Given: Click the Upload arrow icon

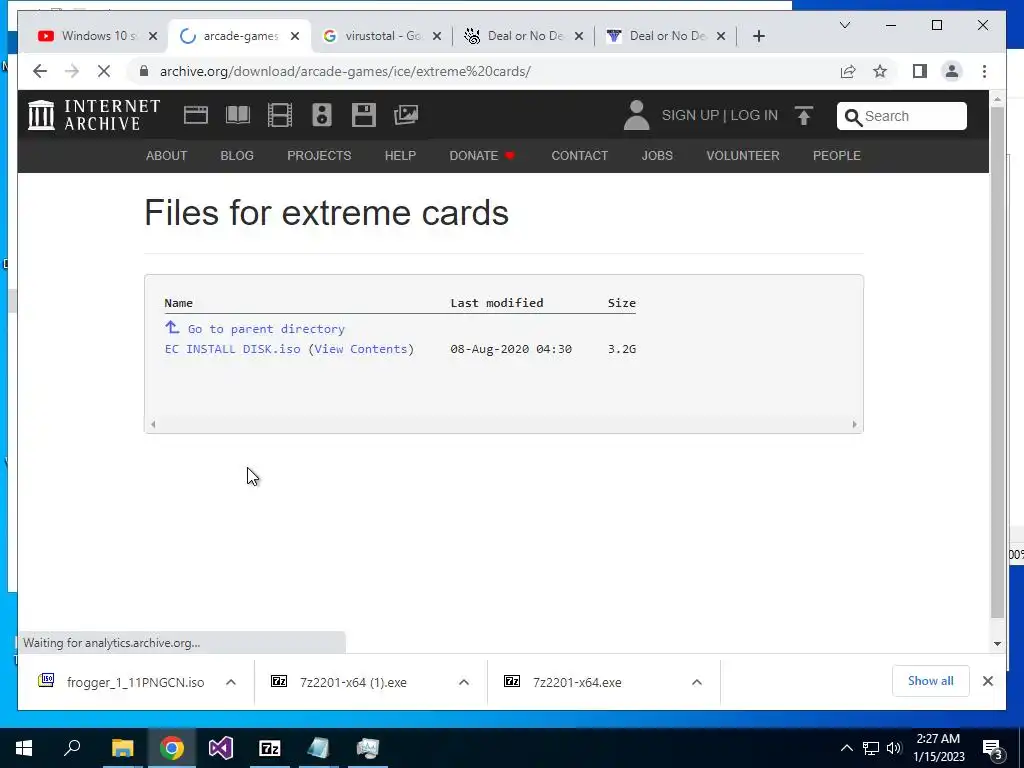Looking at the screenshot, I should 804,116.
